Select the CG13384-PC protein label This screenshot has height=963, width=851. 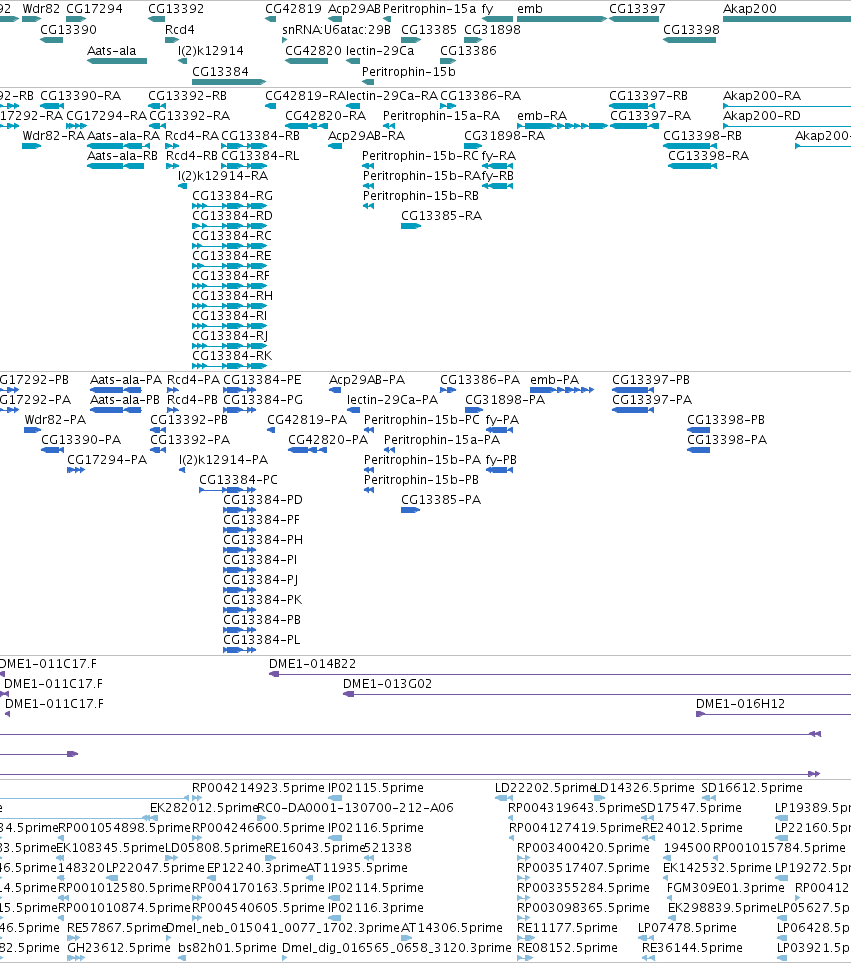pos(238,480)
